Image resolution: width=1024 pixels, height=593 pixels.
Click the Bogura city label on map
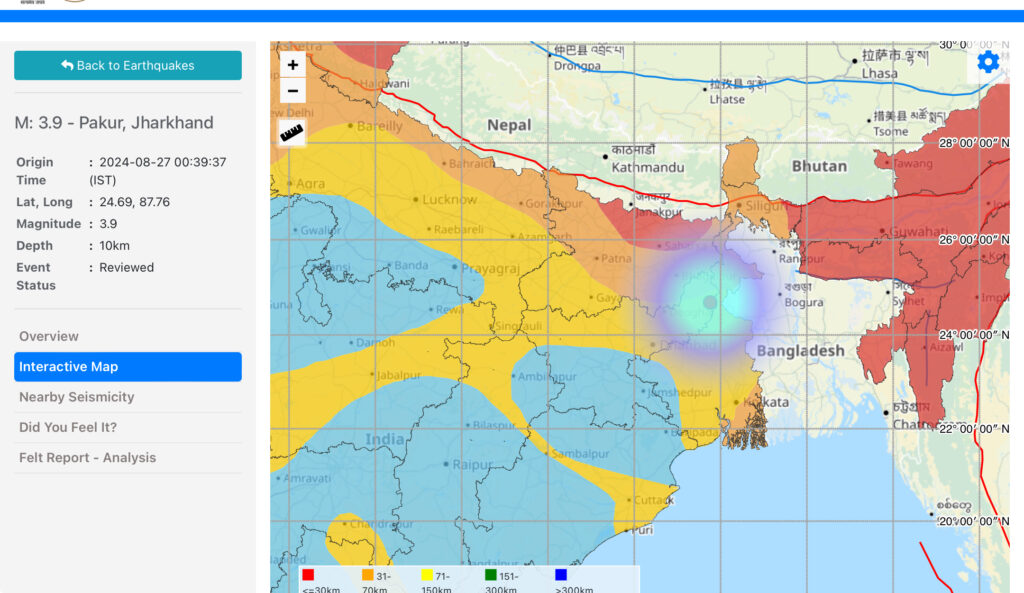click(x=804, y=302)
